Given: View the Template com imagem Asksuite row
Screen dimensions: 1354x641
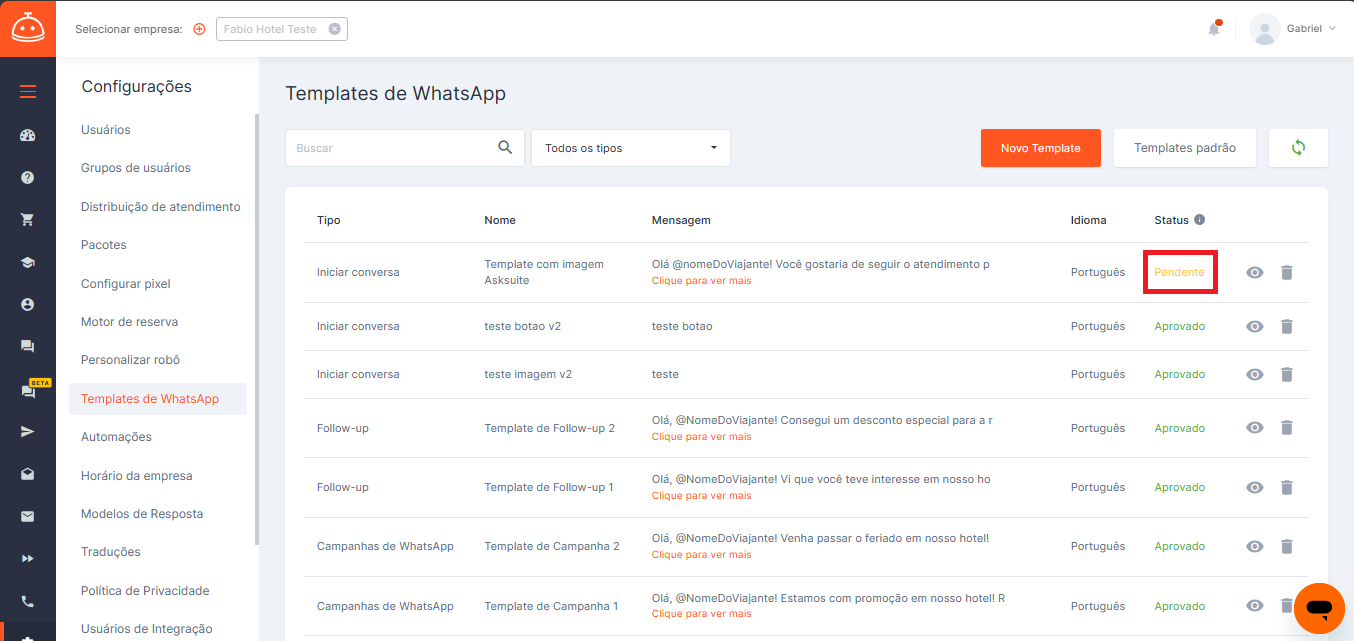Looking at the screenshot, I should click(x=1255, y=272).
